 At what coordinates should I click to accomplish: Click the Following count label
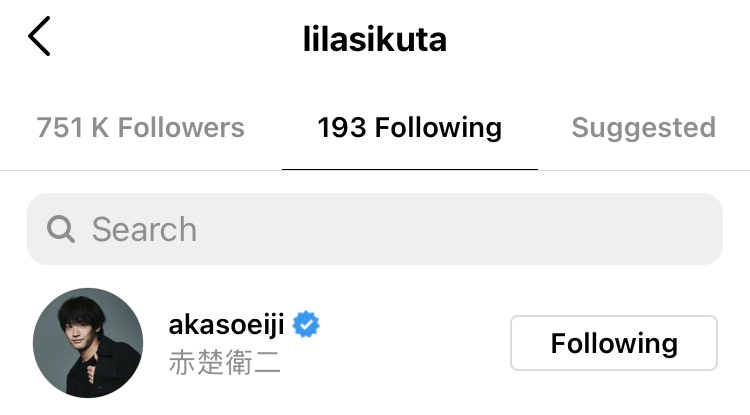[x=410, y=128]
